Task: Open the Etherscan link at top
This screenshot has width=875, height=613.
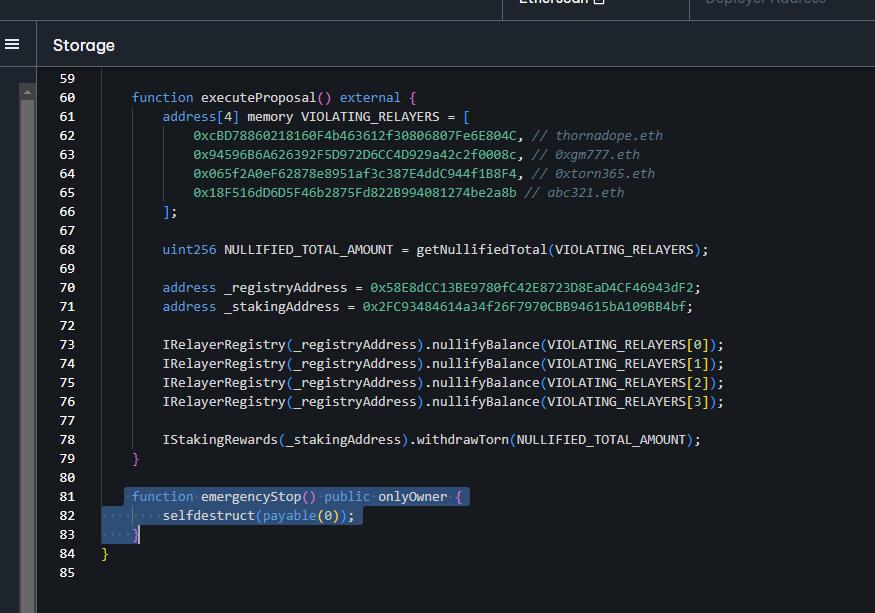Action: click(x=553, y=3)
